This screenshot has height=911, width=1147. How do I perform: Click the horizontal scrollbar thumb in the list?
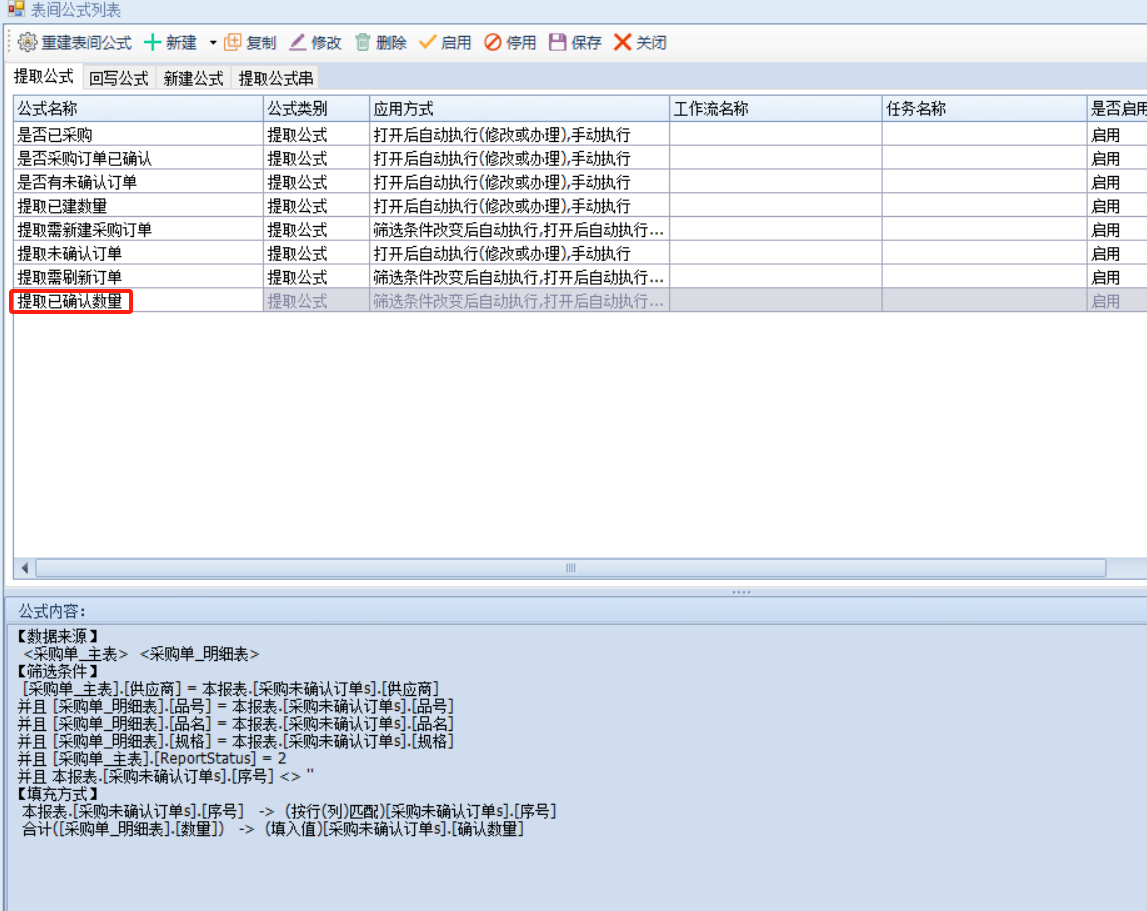tap(570, 568)
